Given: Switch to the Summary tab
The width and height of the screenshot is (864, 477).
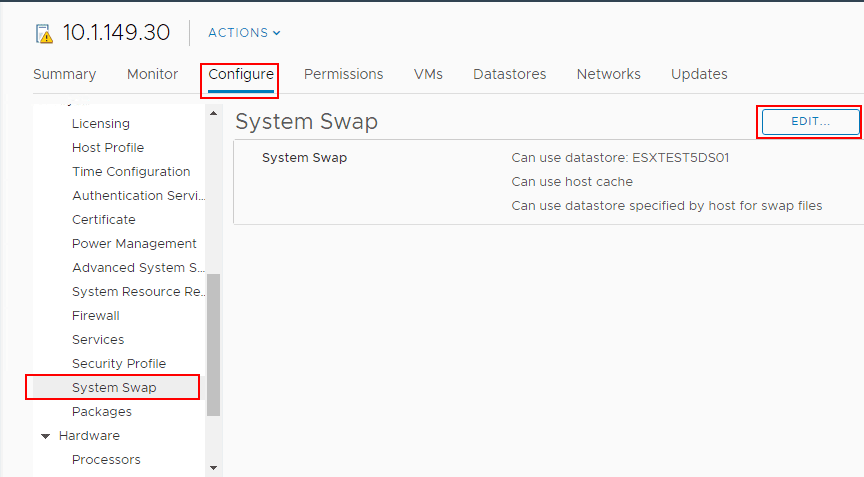Looking at the screenshot, I should tap(65, 74).
